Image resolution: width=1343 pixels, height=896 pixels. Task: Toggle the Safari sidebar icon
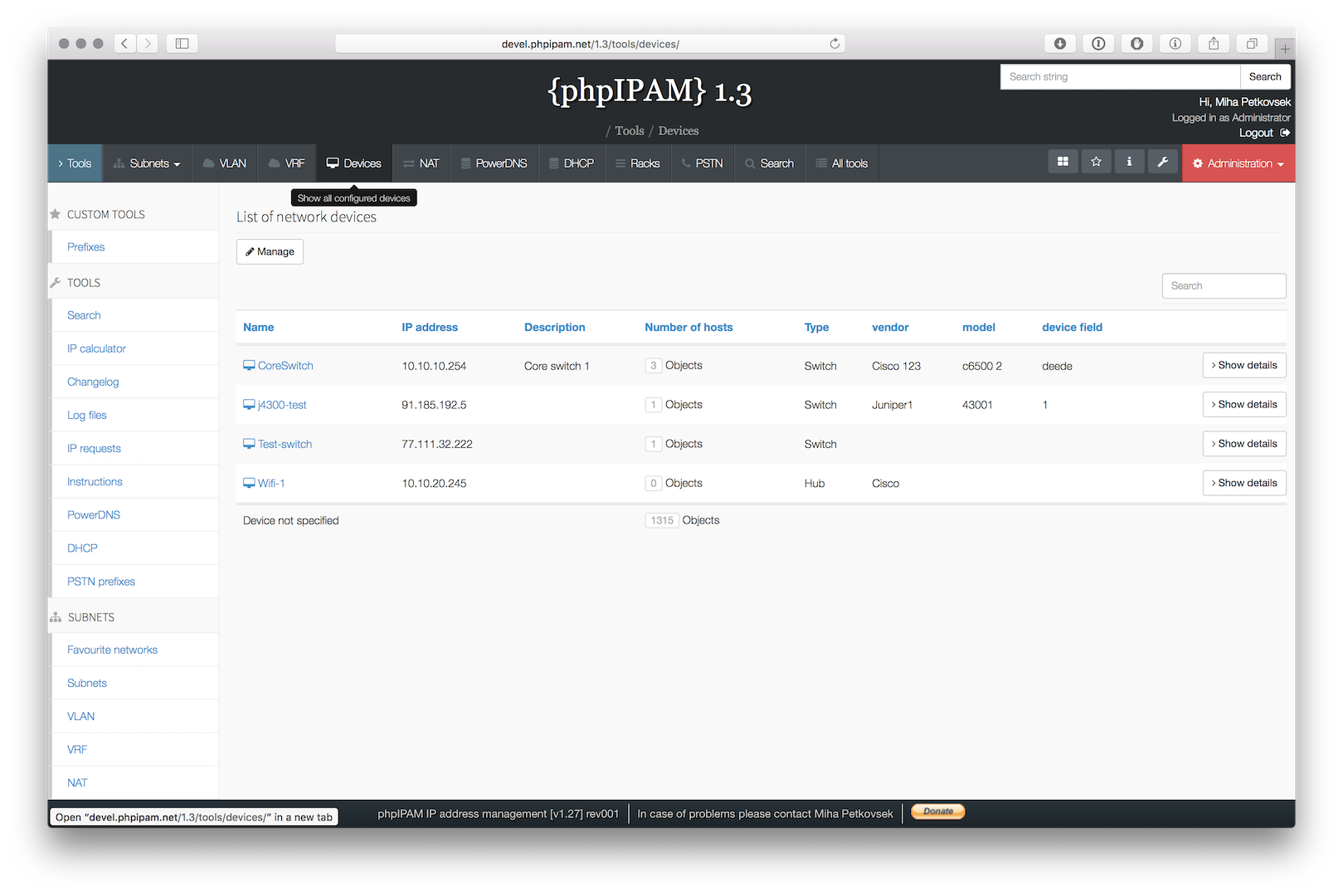click(x=182, y=43)
